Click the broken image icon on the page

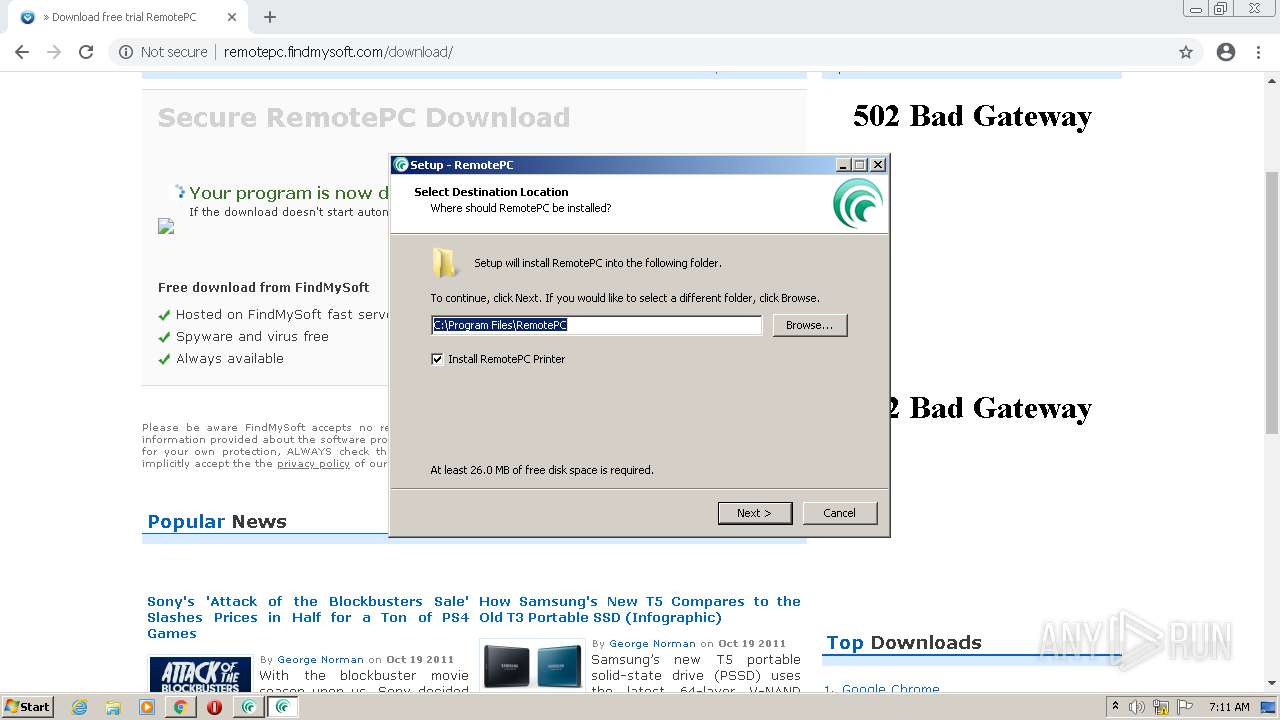[x=166, y=227]
